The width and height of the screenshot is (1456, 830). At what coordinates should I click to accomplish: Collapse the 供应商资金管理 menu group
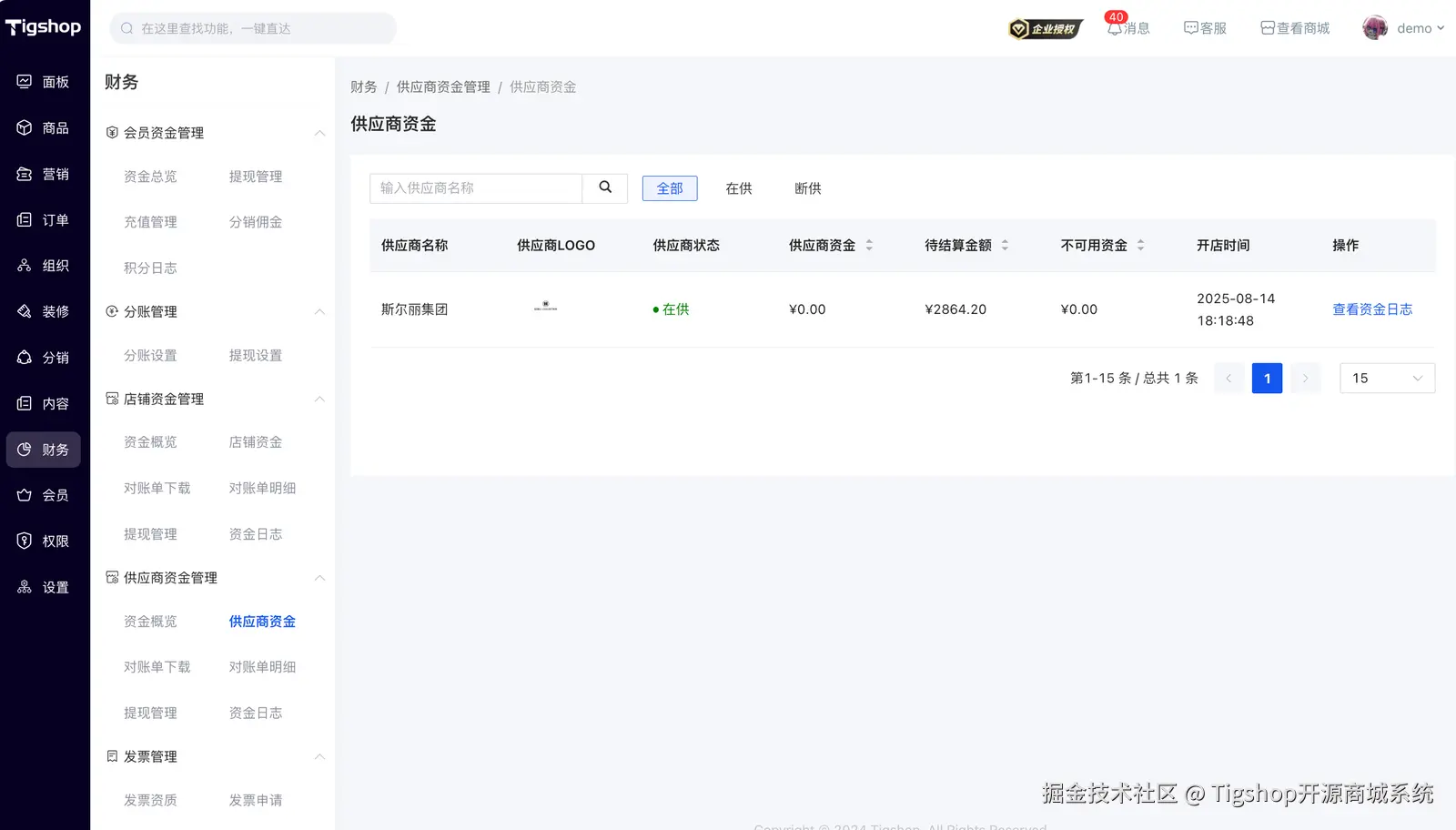point(319,578)
